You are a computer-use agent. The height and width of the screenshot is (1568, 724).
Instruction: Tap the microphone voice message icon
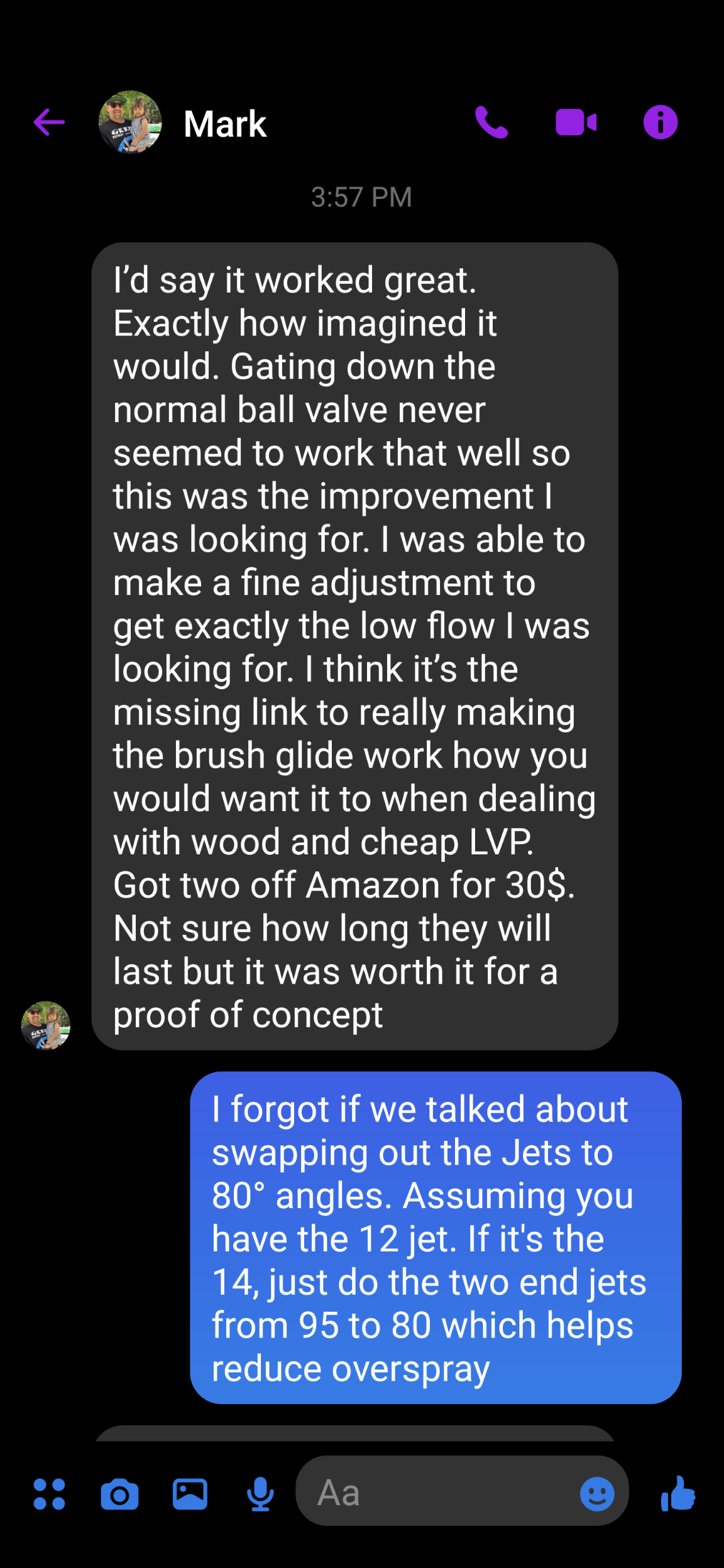[x=260, y=1494]
